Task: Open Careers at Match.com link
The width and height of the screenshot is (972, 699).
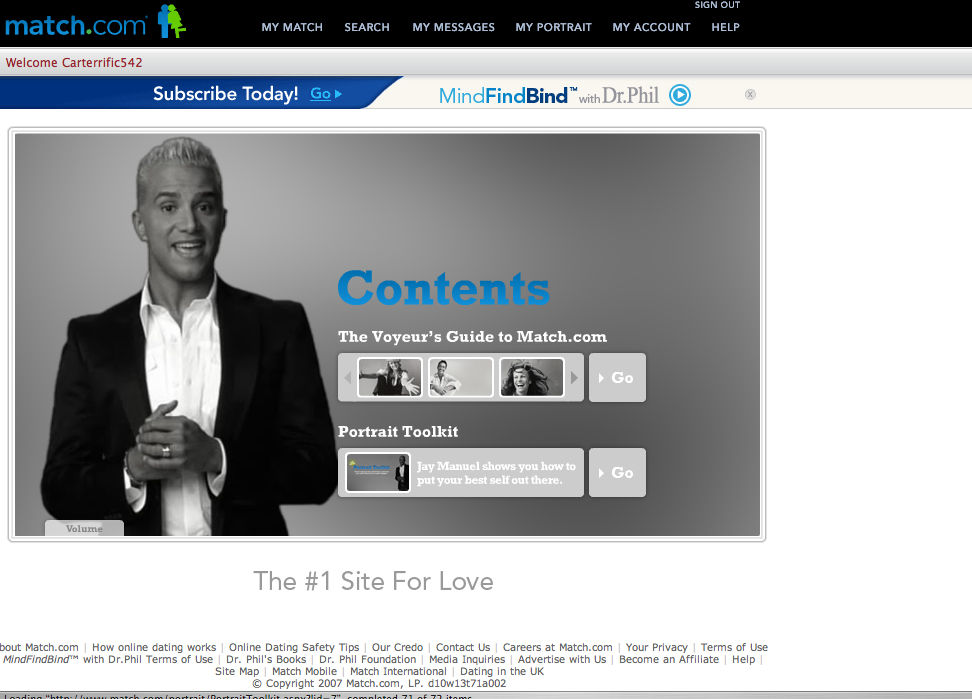Action: tap(557, 647)
